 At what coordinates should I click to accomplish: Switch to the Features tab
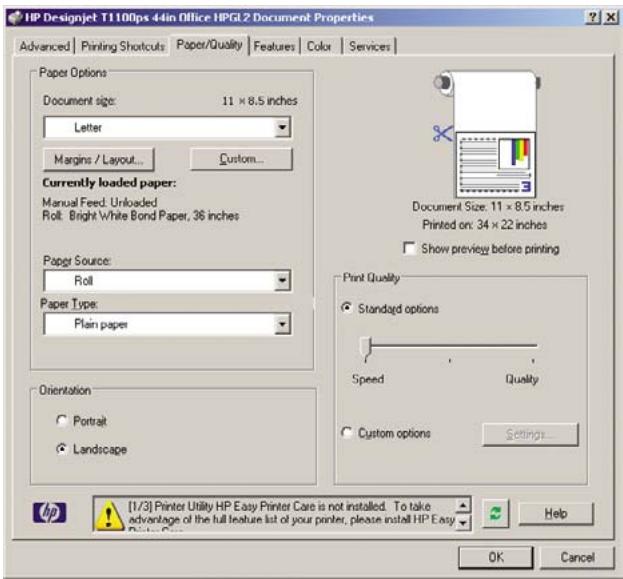[x=274, y=46]
